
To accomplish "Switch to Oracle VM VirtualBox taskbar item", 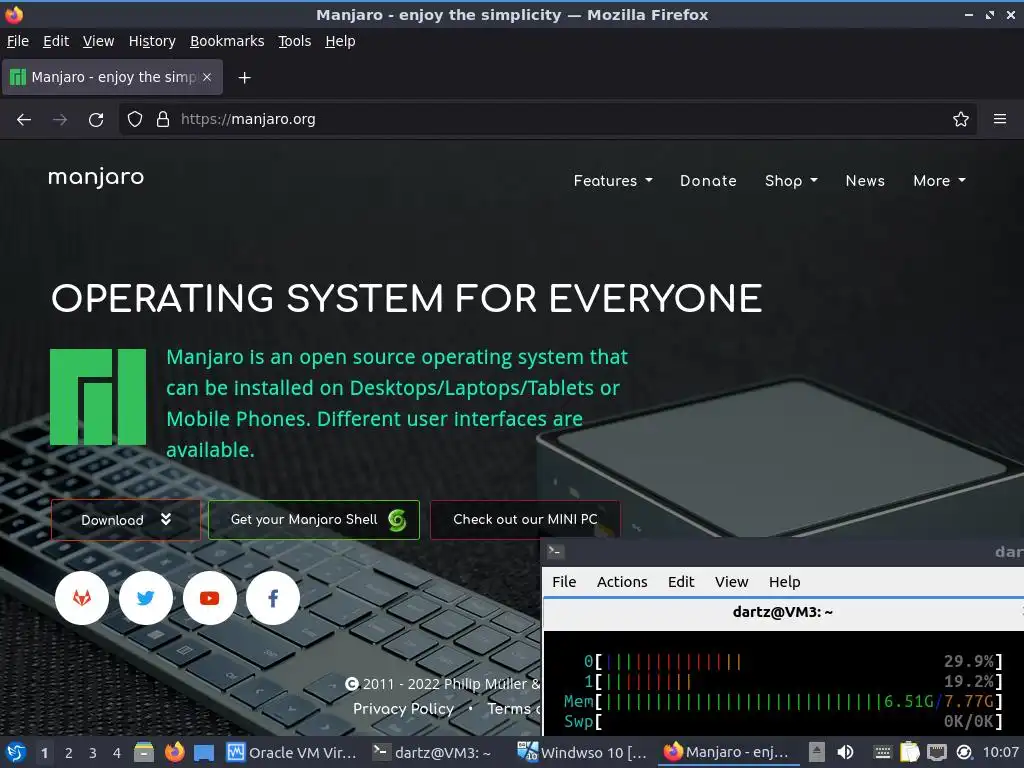I will 291,752.
